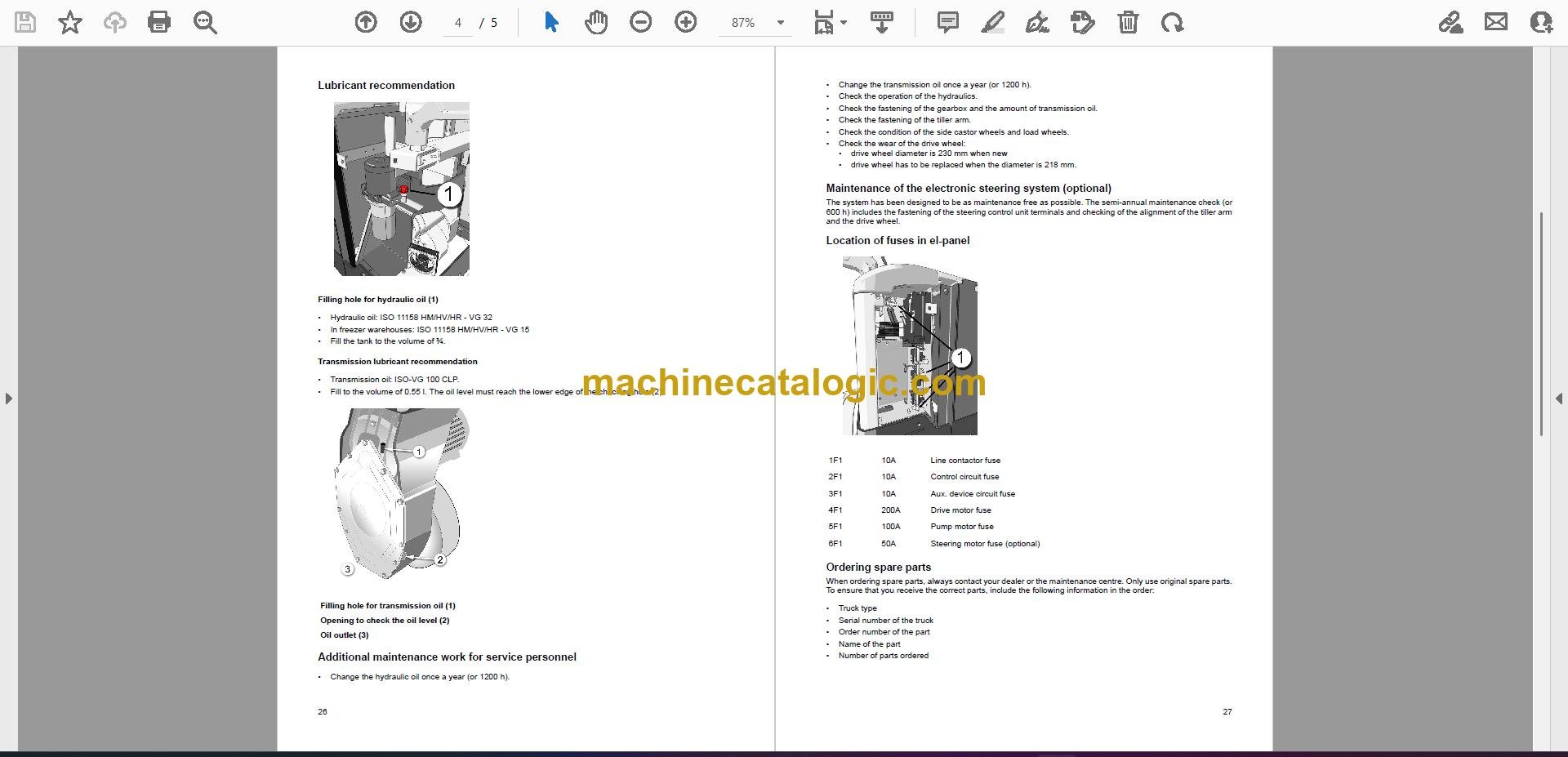Go to next page arrow

point(411,22)
